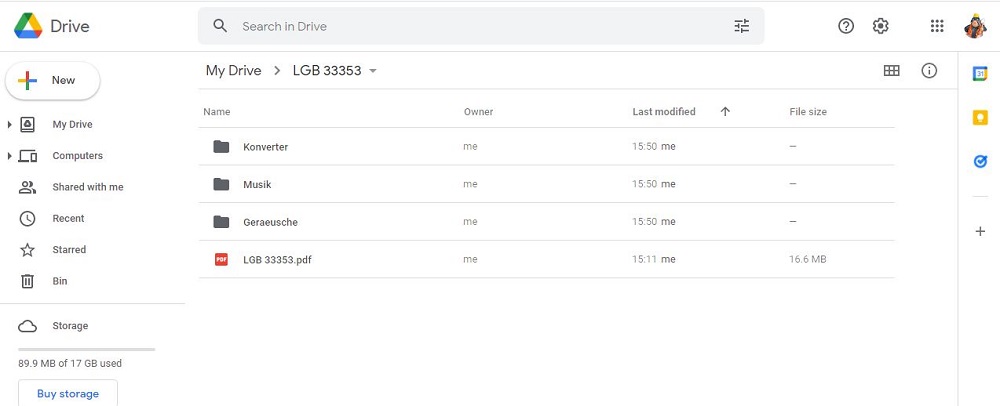Screen dimensions: 1000x406
Task: Click the Google Drive logo
Action: coord(28,26)
